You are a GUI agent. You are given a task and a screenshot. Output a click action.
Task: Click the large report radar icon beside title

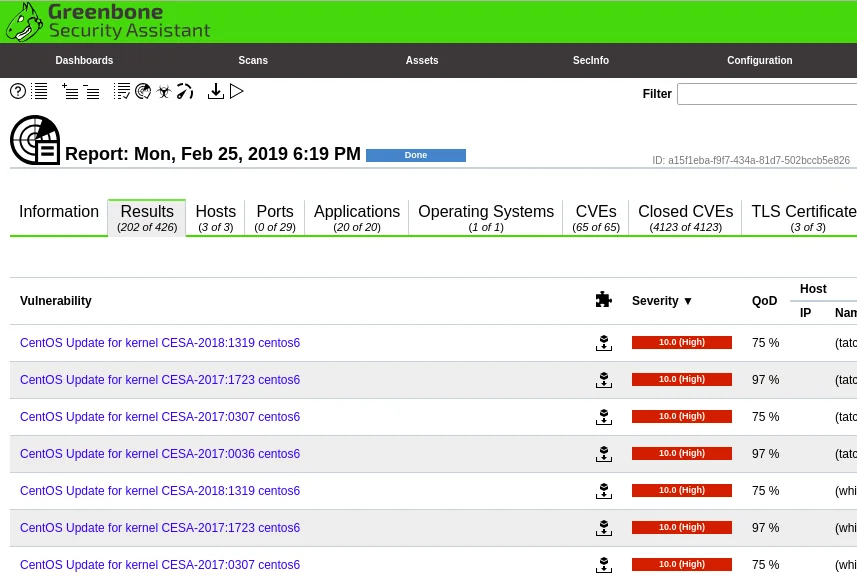tap(35, 140)
